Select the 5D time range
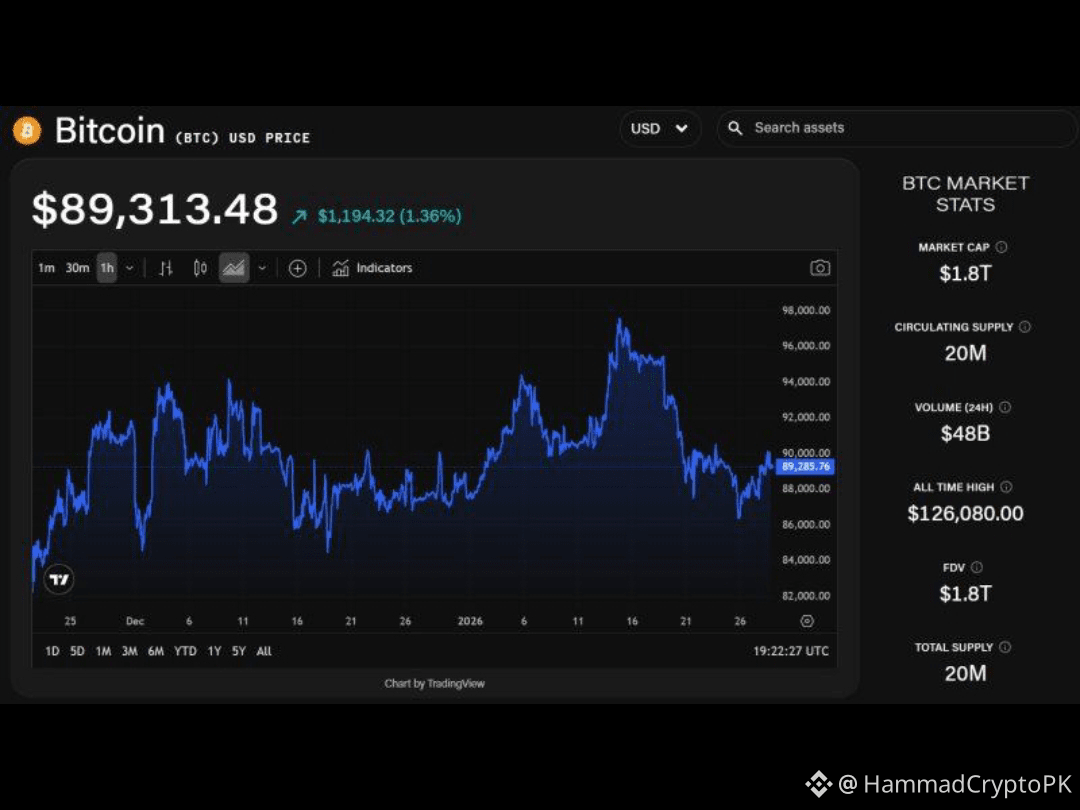Screen dimensions: 1080x810 click(77, 651)
